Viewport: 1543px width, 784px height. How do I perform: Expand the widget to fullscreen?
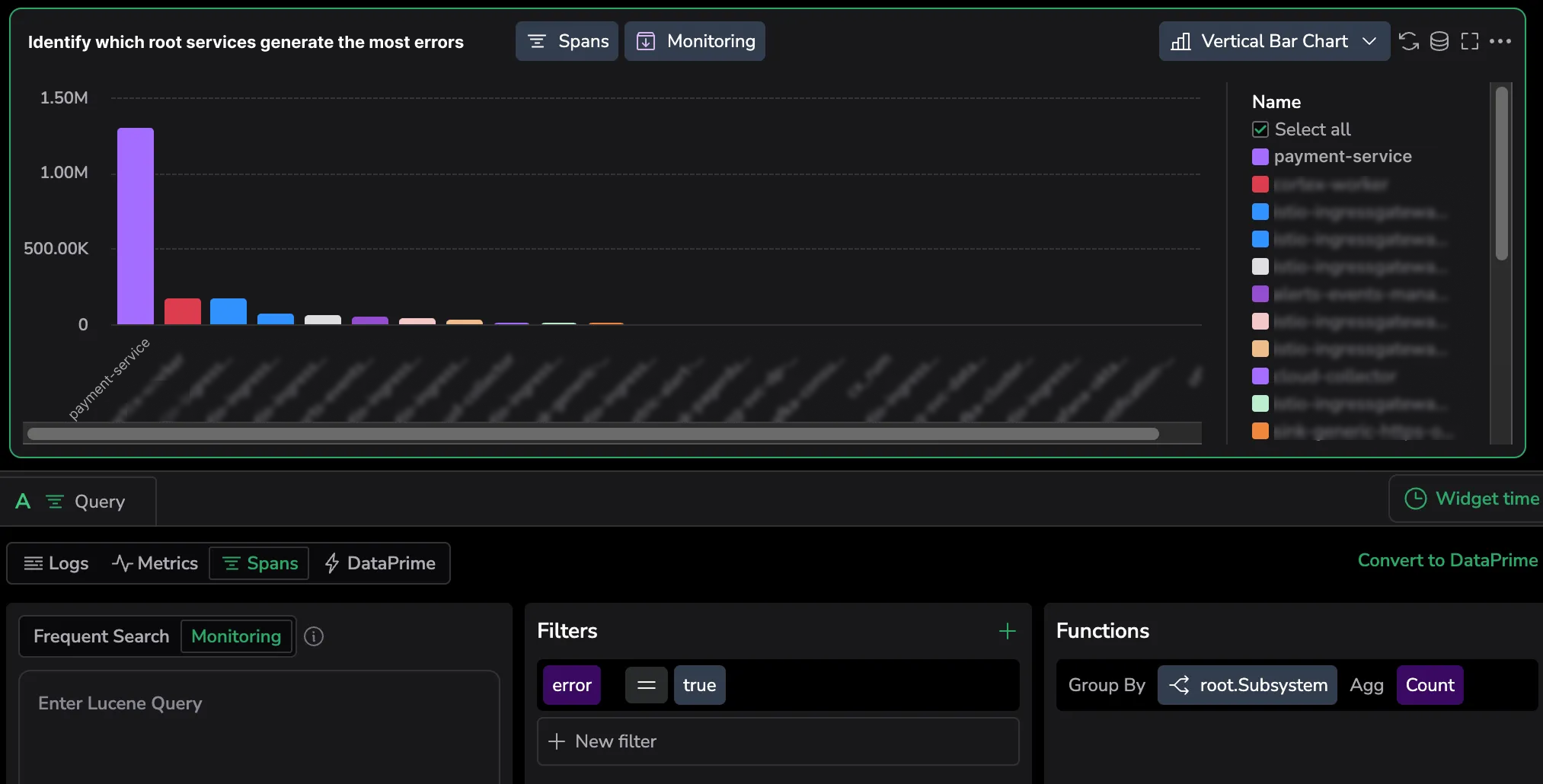pyautogui.click(x=1470, y=41)
